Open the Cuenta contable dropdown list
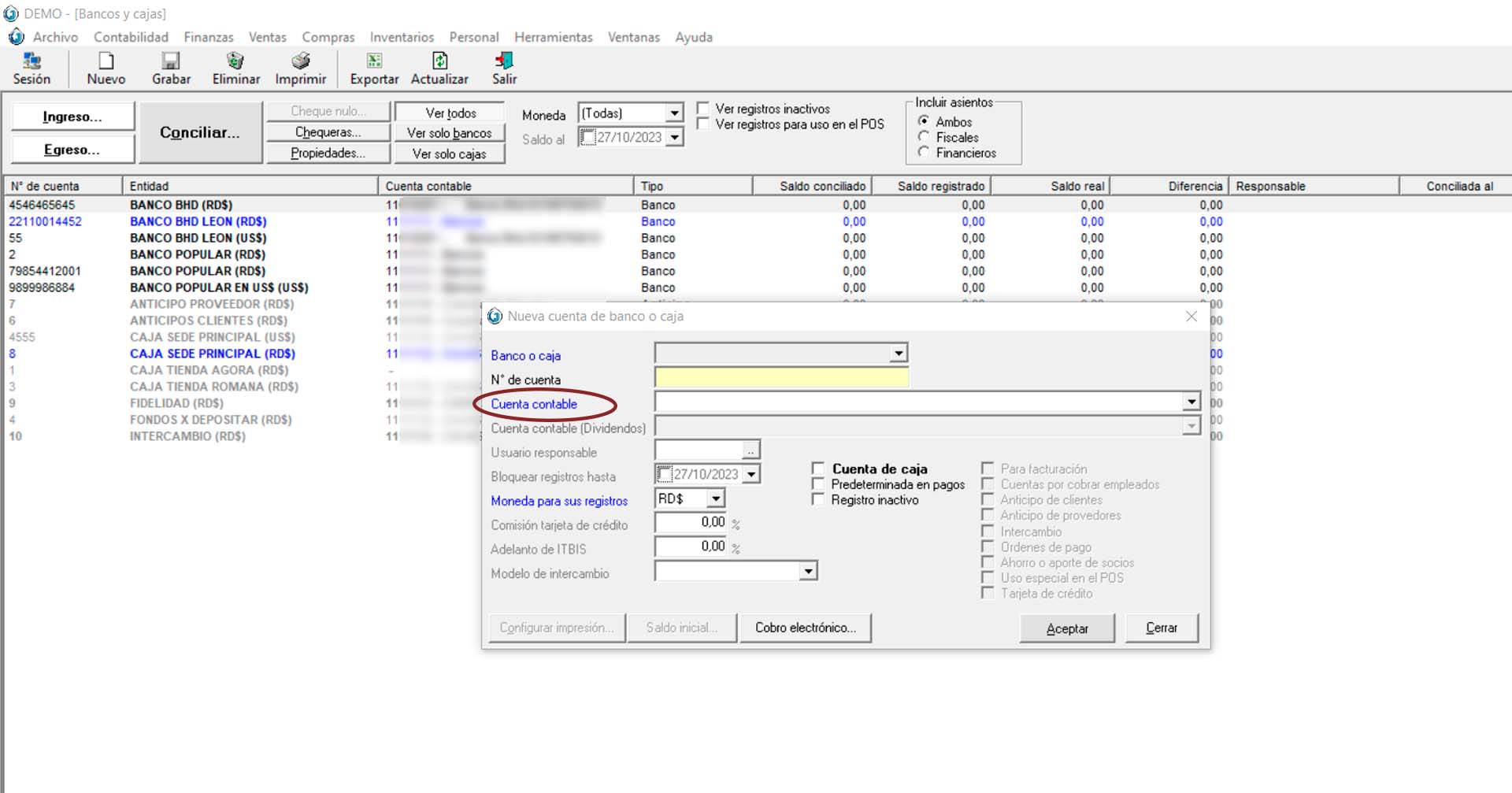Screen dimensions: 1512x793 [1191, 402]
